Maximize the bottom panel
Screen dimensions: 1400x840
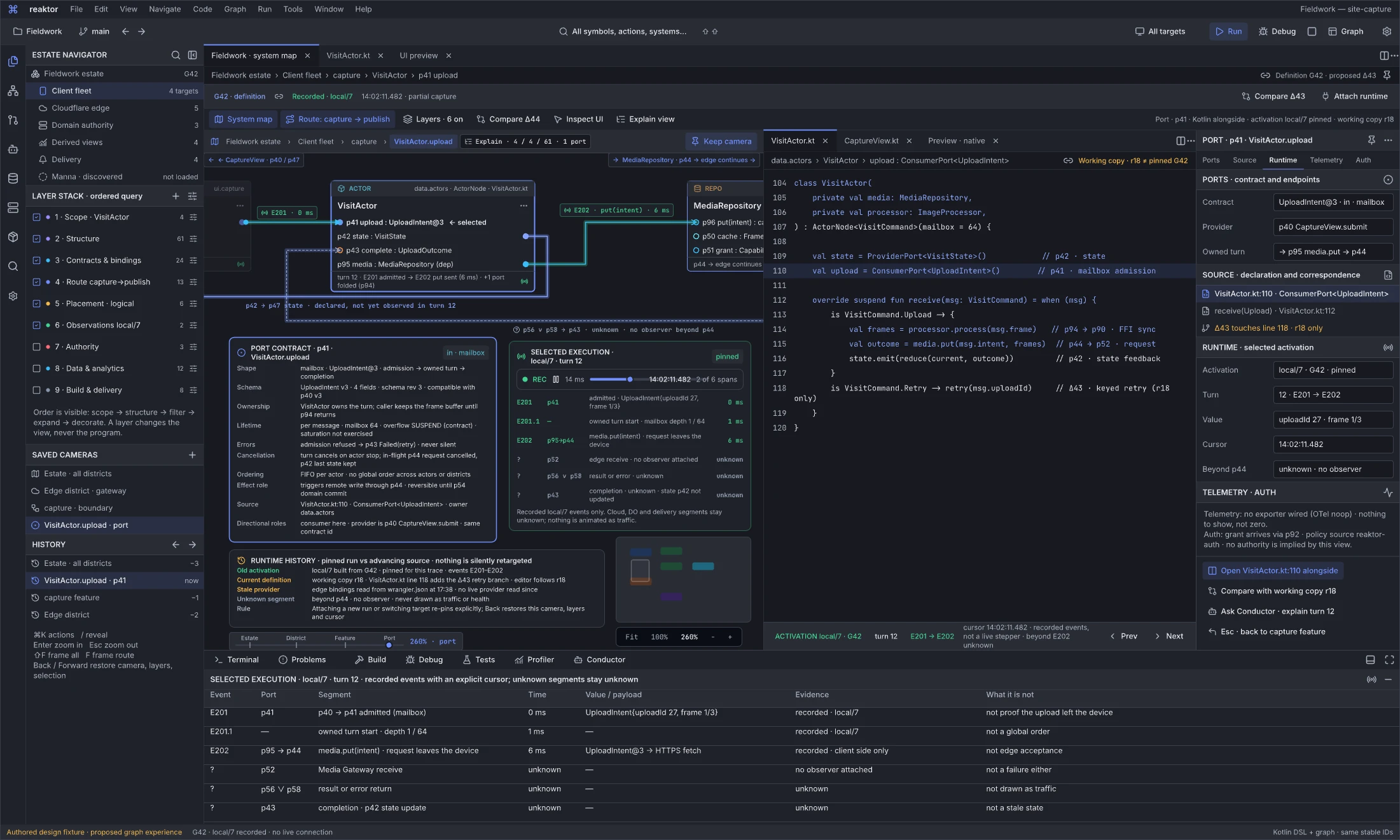click(x=1389, y=660)
